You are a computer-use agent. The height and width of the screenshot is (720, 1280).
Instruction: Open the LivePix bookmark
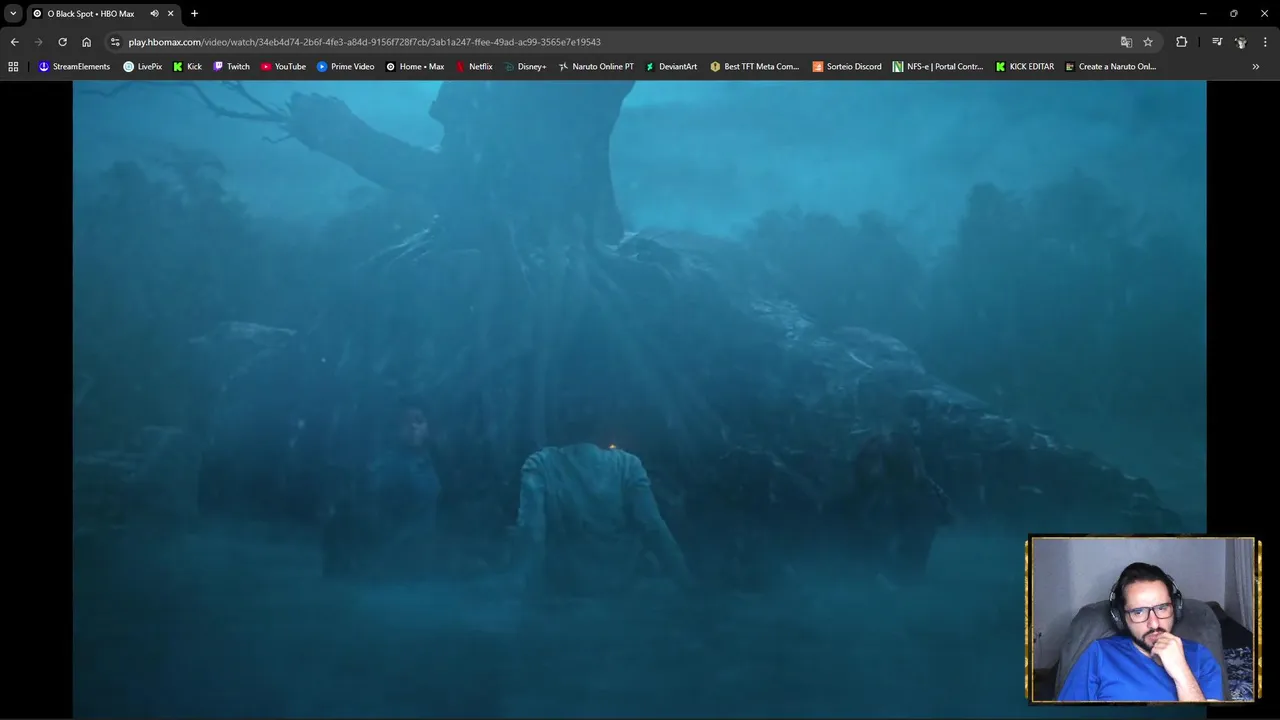click(x=142, y=67)
